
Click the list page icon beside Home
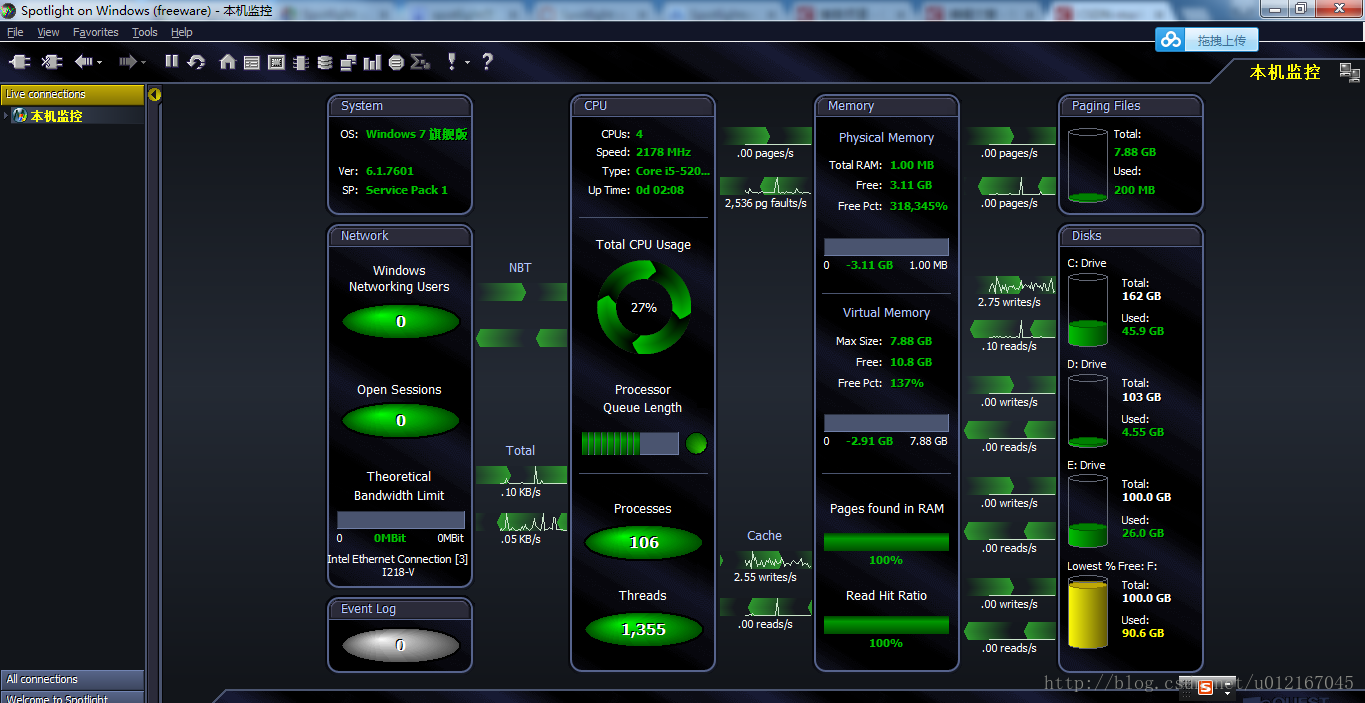(x=252, y=62)
